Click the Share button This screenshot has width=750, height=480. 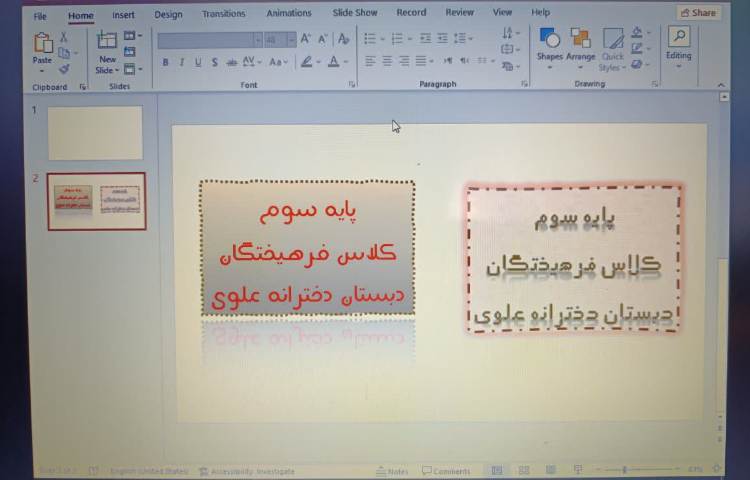click(x=699, y=13)
